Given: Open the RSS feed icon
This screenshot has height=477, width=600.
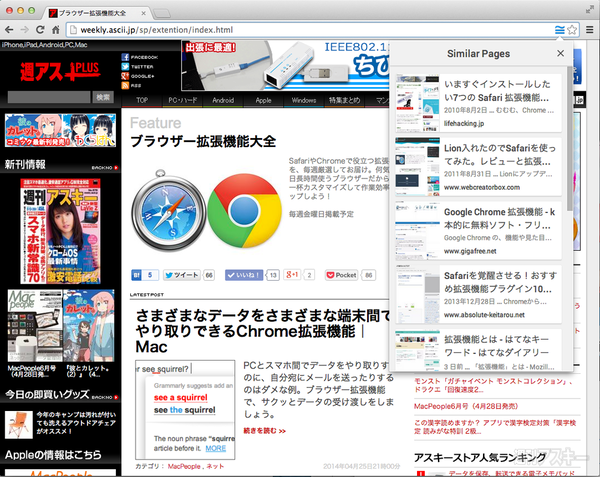Looking at the screenshot, I should pos(125,86).
